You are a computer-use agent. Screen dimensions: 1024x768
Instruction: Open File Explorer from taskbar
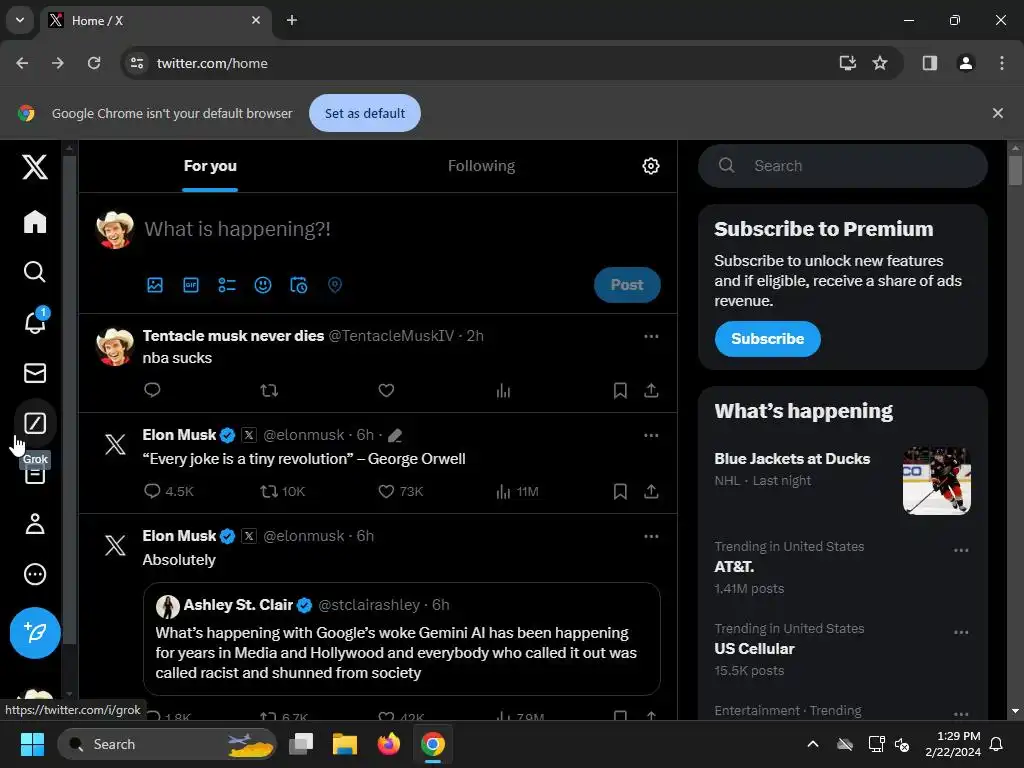(344, 744)
